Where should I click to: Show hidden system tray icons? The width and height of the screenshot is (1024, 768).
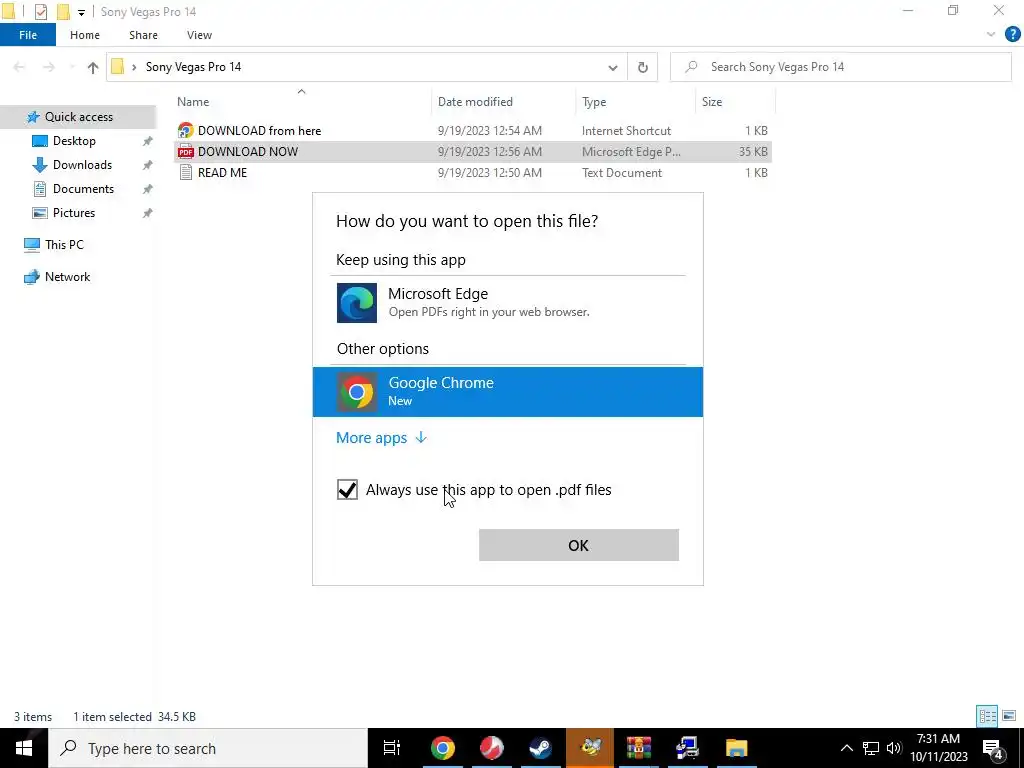tap(846, 748)
